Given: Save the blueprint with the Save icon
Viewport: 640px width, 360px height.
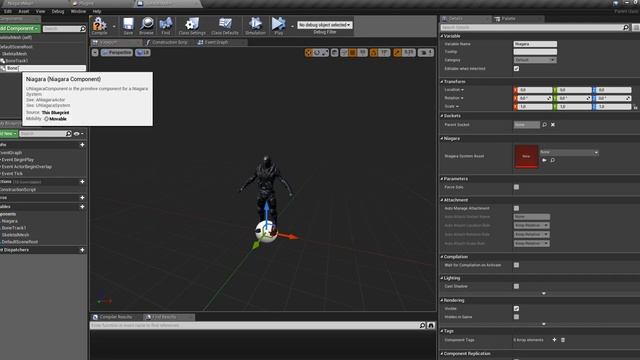Looking at the screenshot, I should click(128, 25).
